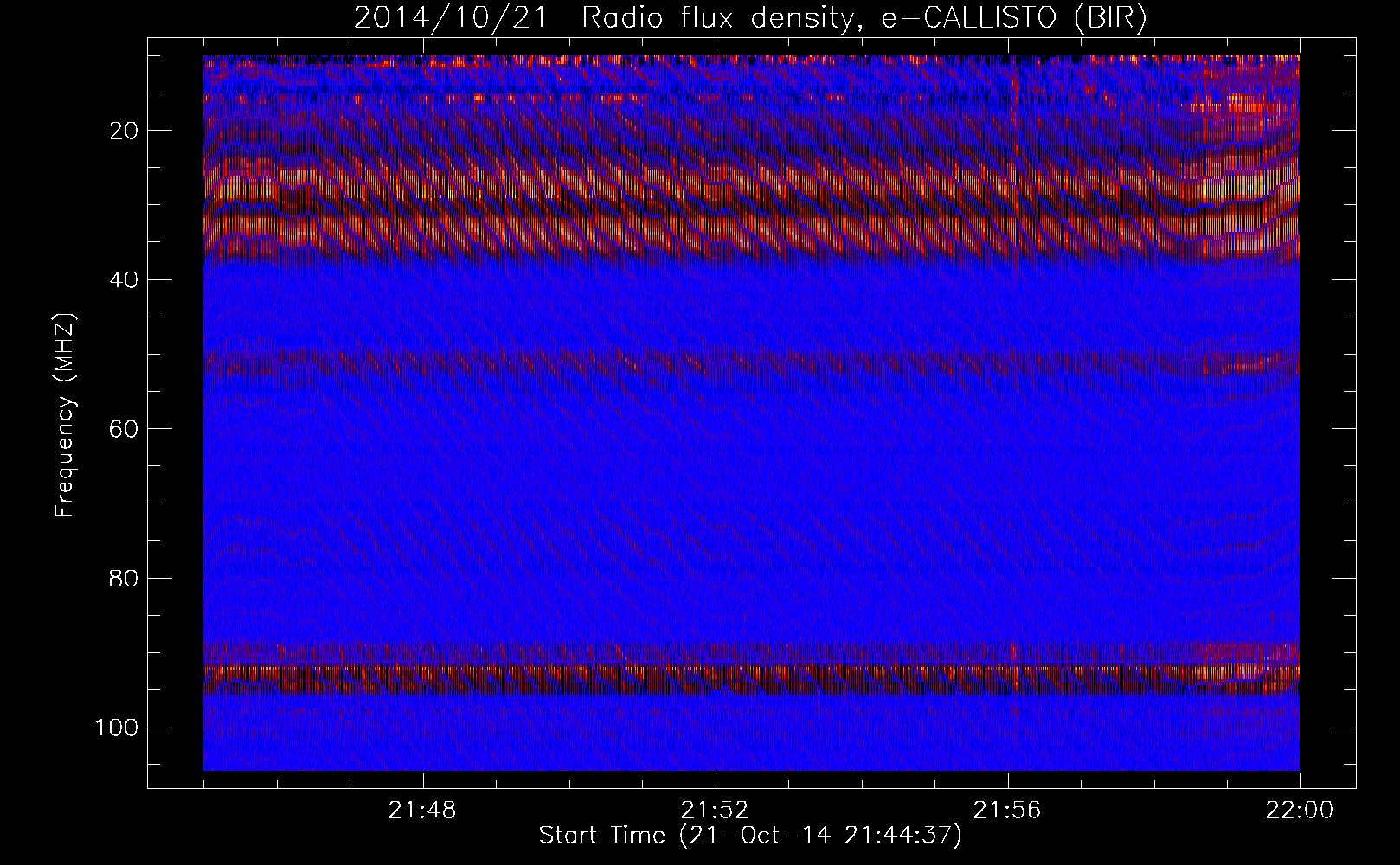Click the 'Start Time (21-Oct-14 21:44:37)' label
The height and width of the screenshot is (865, 1400).
coord(749,836)
